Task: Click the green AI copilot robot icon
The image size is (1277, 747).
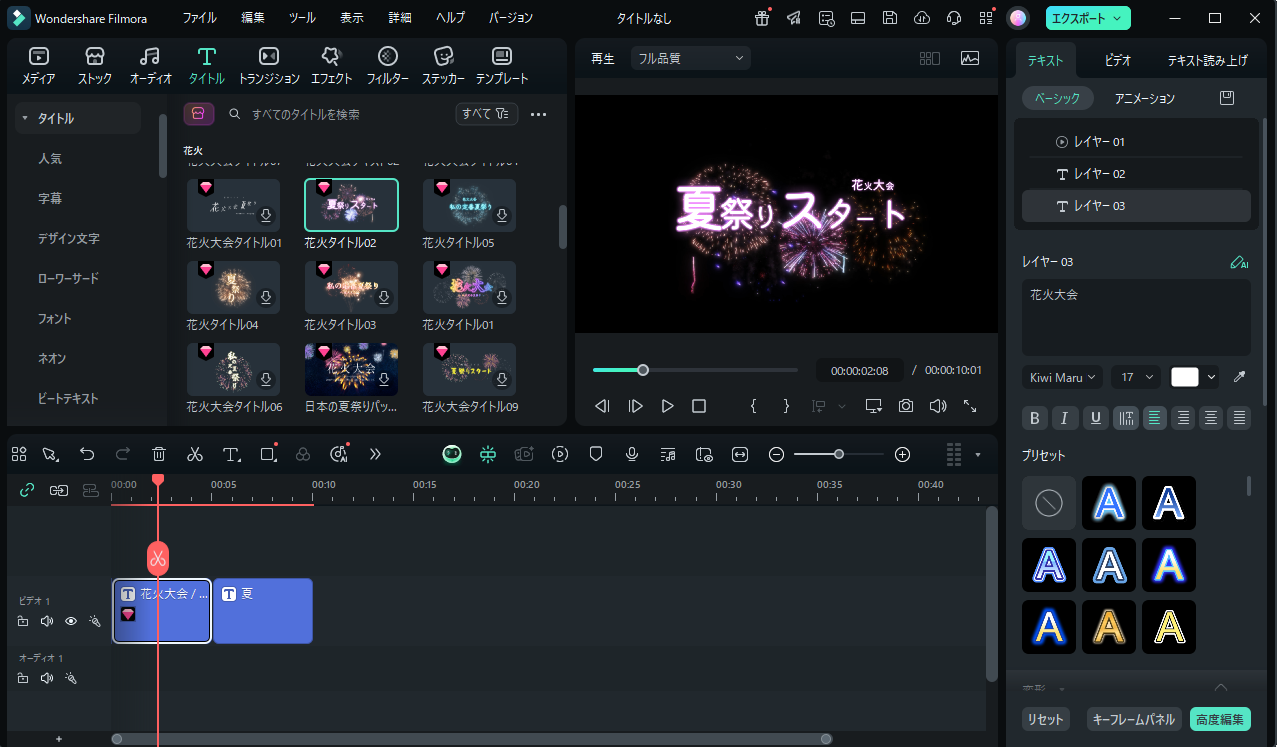Action: [452, 454]
